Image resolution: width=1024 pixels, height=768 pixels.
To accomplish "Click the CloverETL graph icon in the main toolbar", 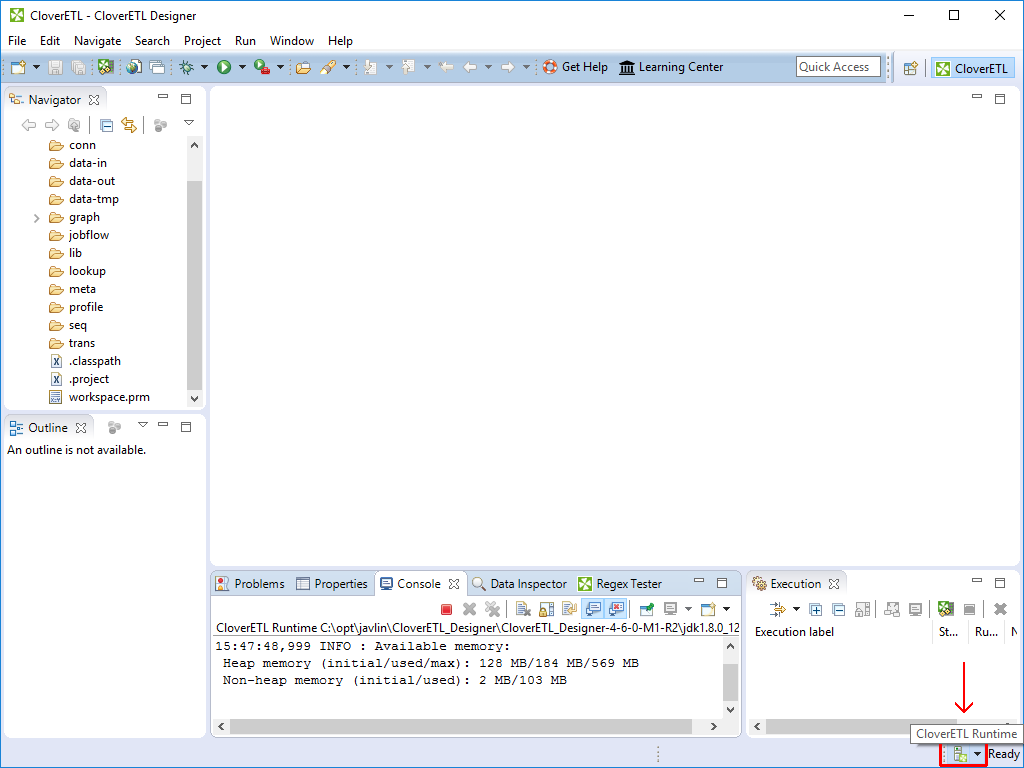I will [106, 67].
